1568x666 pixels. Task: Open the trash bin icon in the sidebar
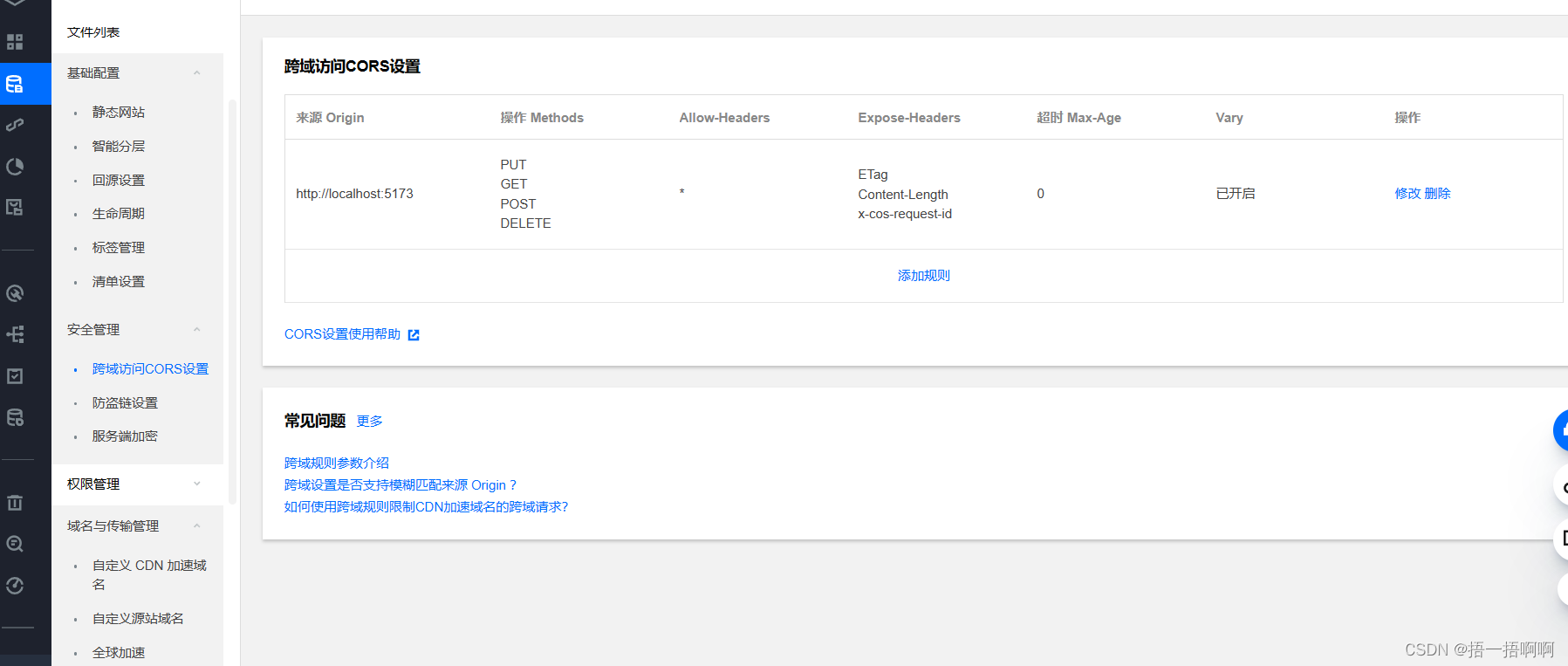15,503
